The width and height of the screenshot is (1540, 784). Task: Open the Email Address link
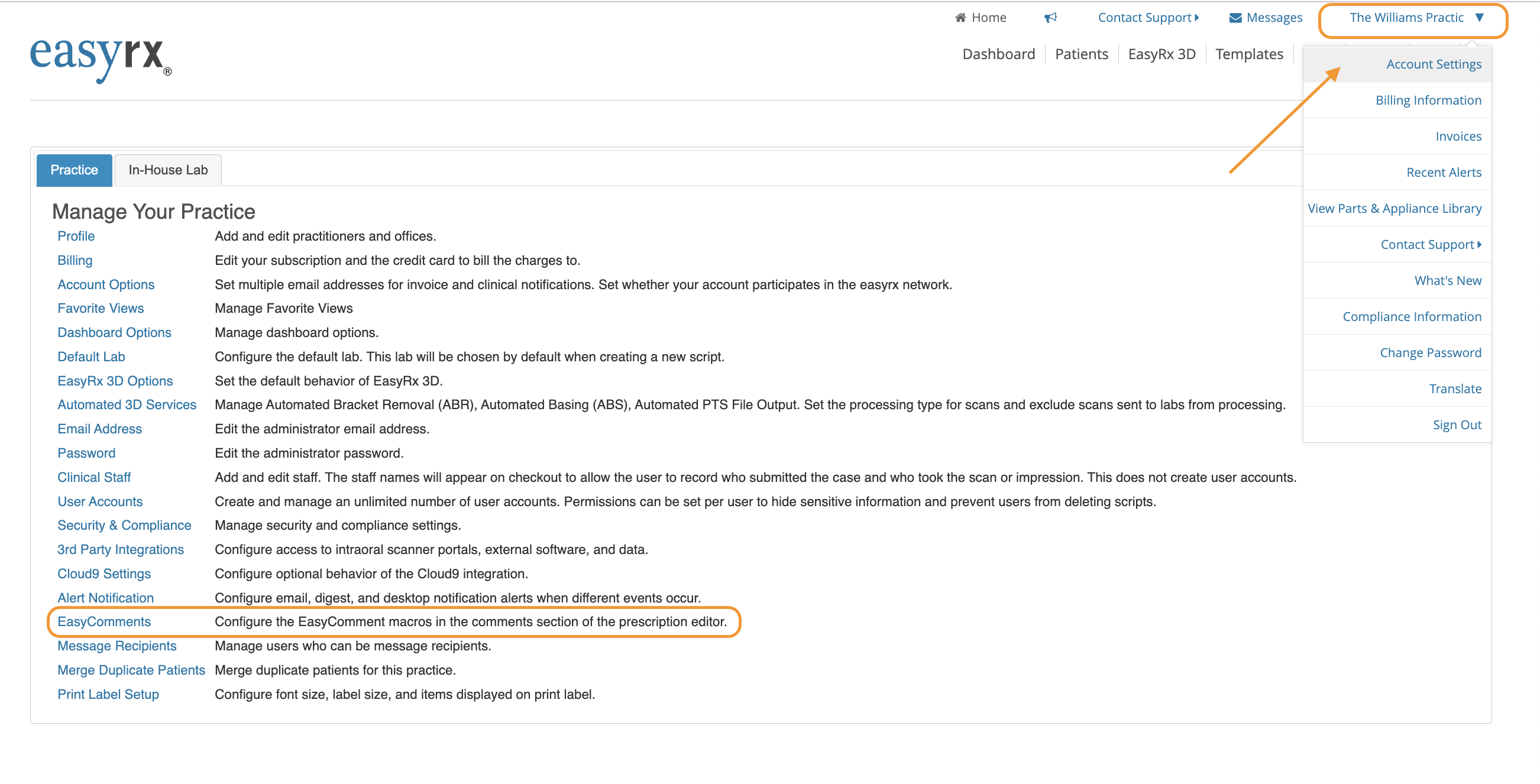(99, 429)
